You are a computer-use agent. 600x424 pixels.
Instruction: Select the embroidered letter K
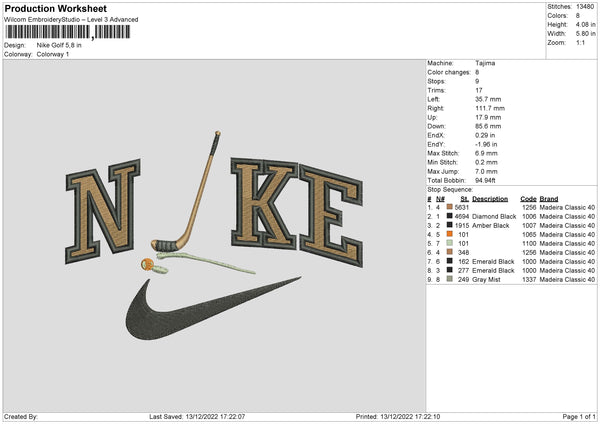tap(264, 203)
